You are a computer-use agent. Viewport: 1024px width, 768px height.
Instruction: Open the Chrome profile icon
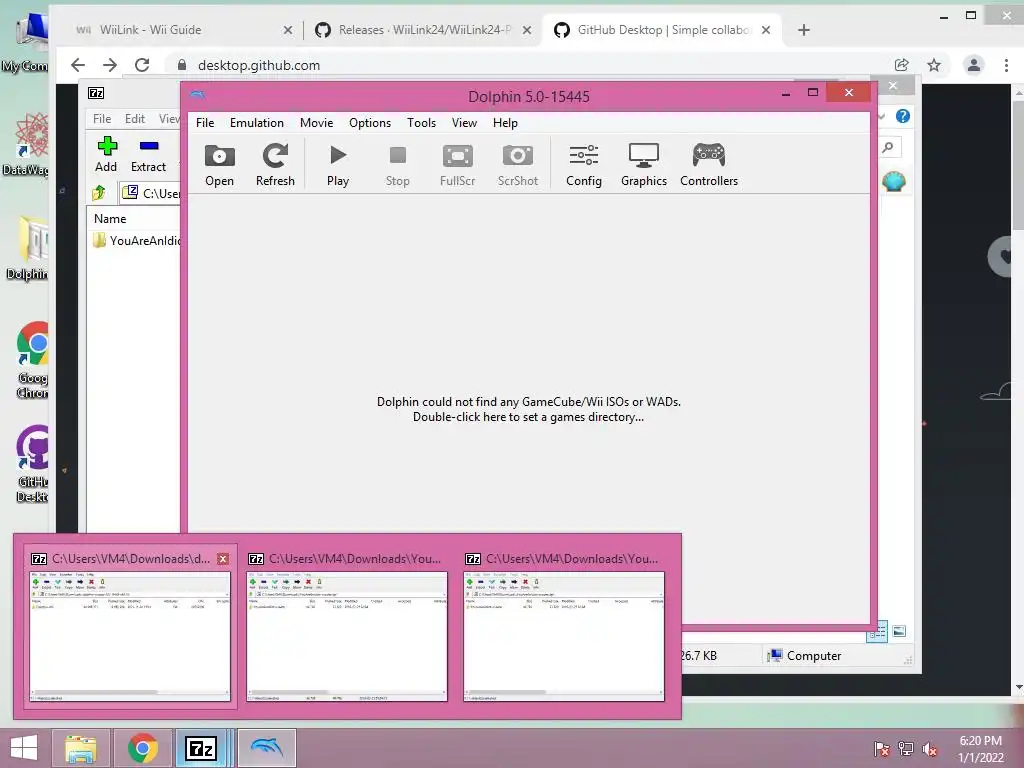tap(974, 65)
